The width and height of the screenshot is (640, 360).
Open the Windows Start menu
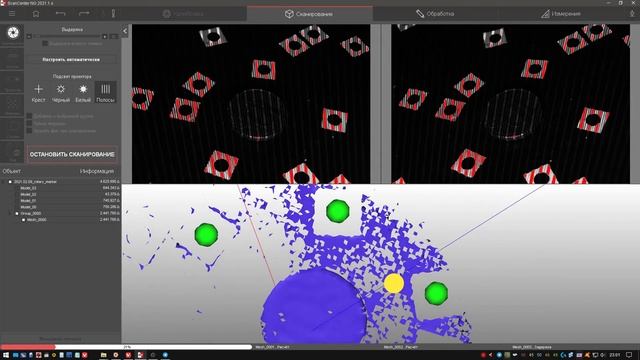pyautogui.click(x=6, y=355)
